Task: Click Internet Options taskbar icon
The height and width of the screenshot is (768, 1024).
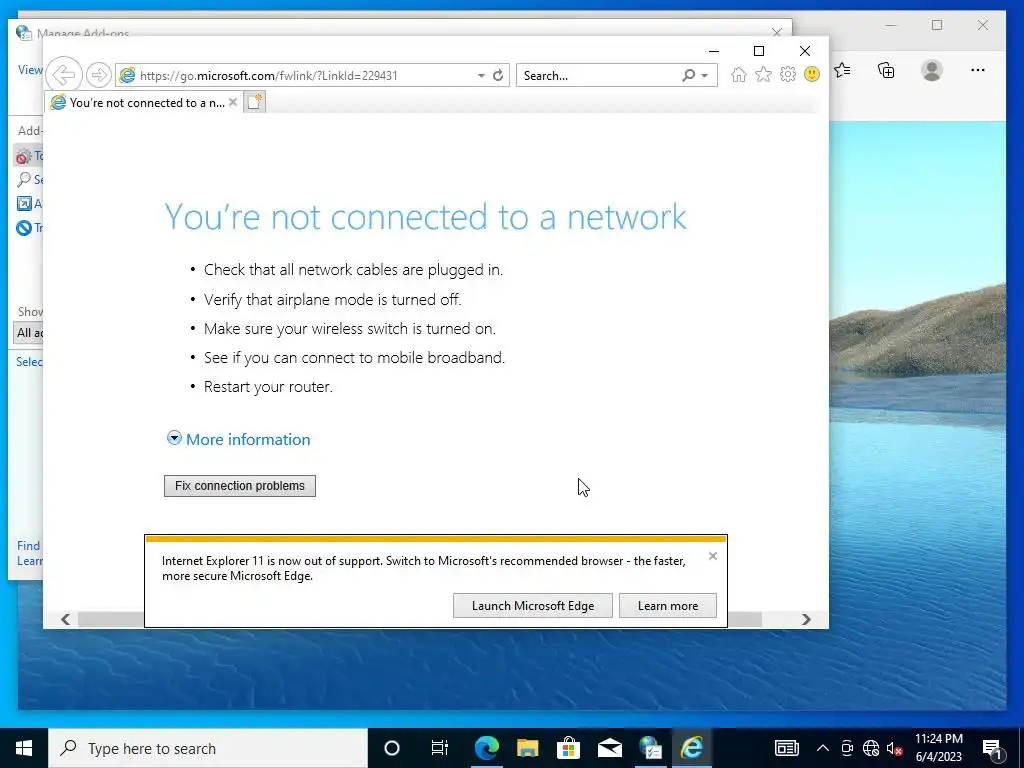Action: tap(650, 748)
